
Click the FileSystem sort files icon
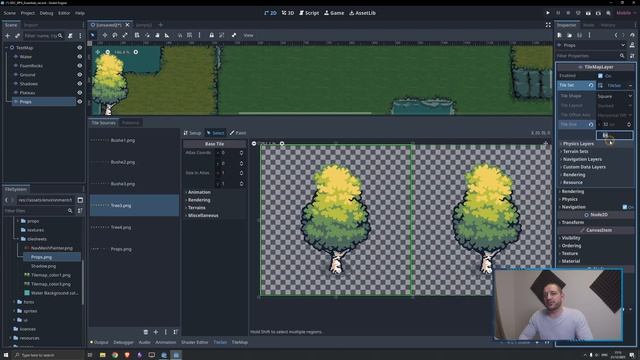(x=80, y=211)
